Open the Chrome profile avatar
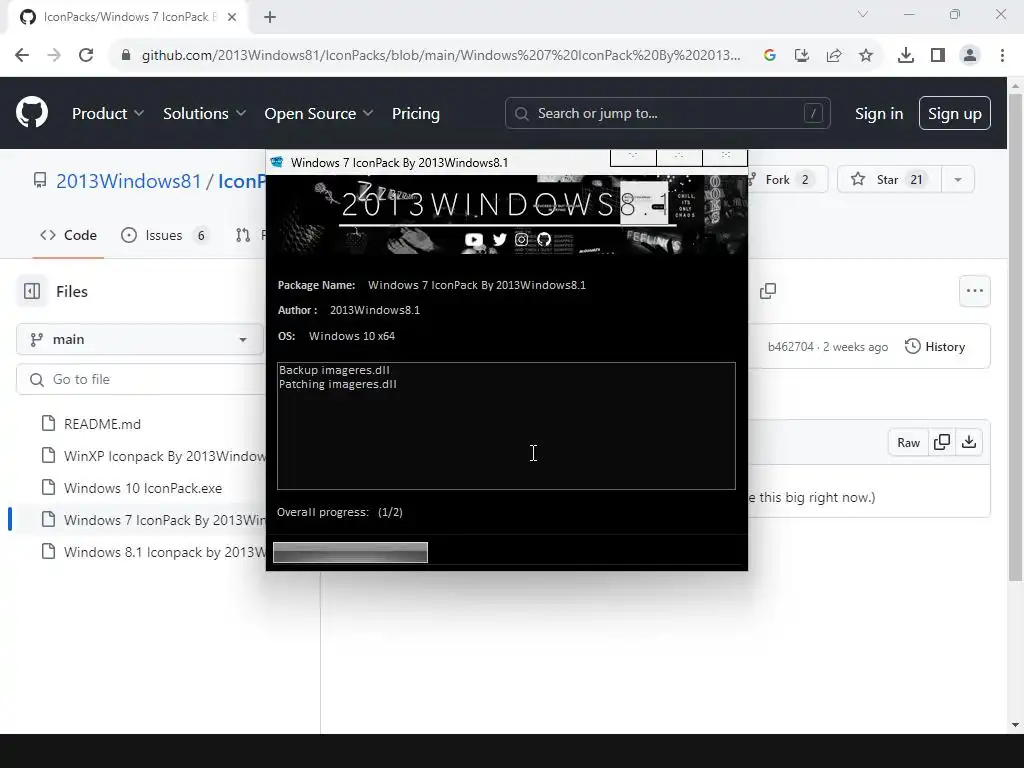1024x768 pixels. click(970, 56)
